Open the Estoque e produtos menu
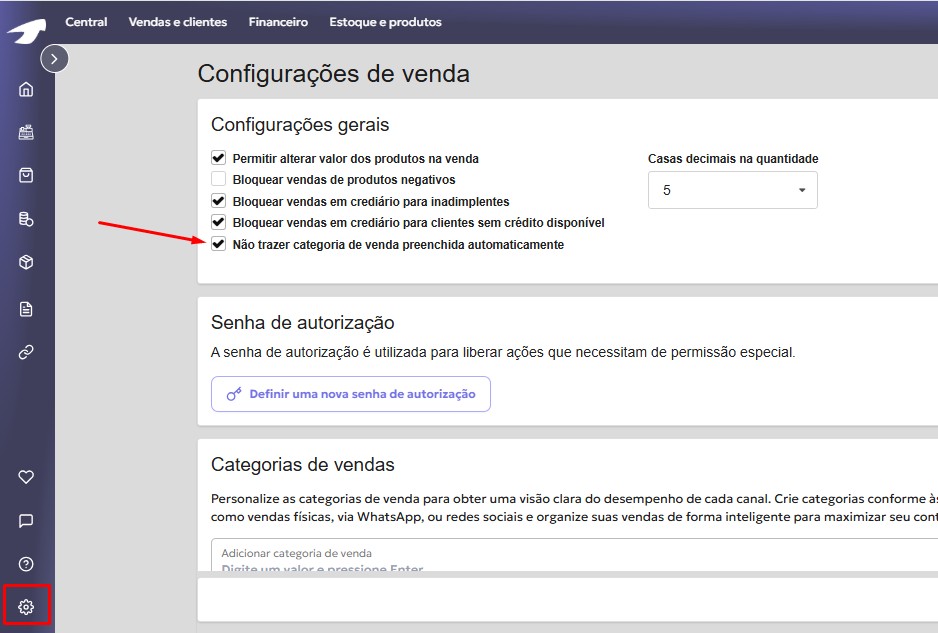 [385, 21]
